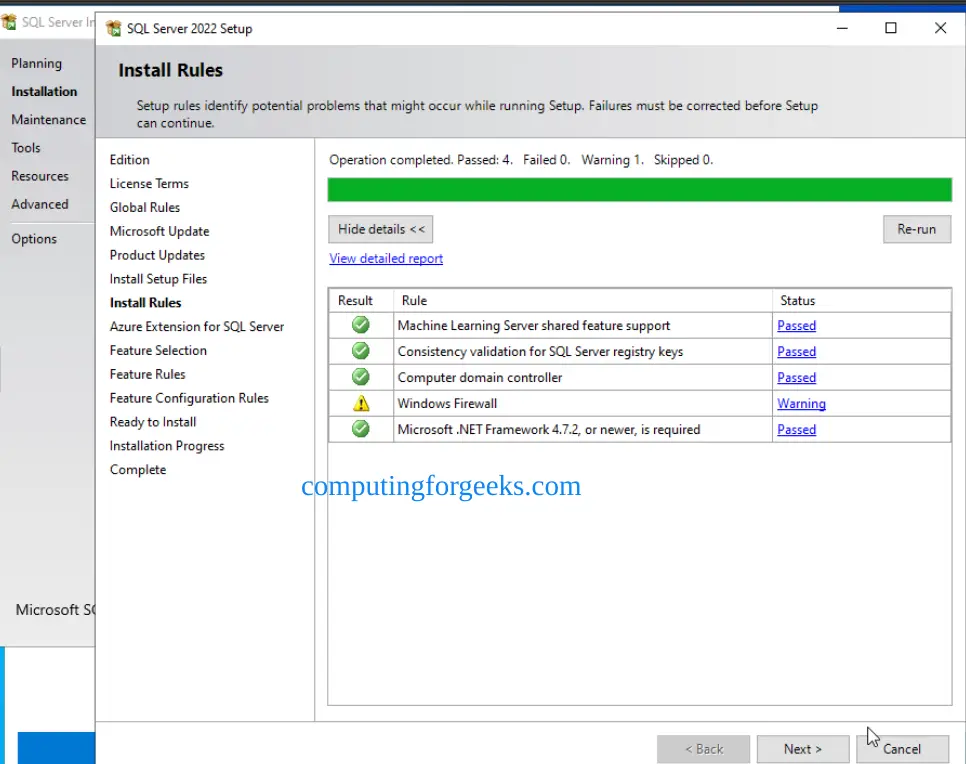Minimize the SQL Server 2022 Setup window

842,28
